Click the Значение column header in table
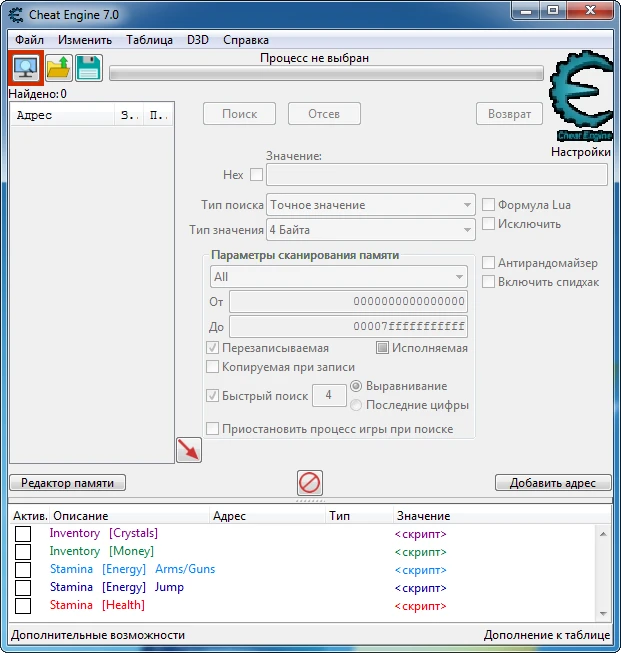621x653 pixels. coord(500,516)
